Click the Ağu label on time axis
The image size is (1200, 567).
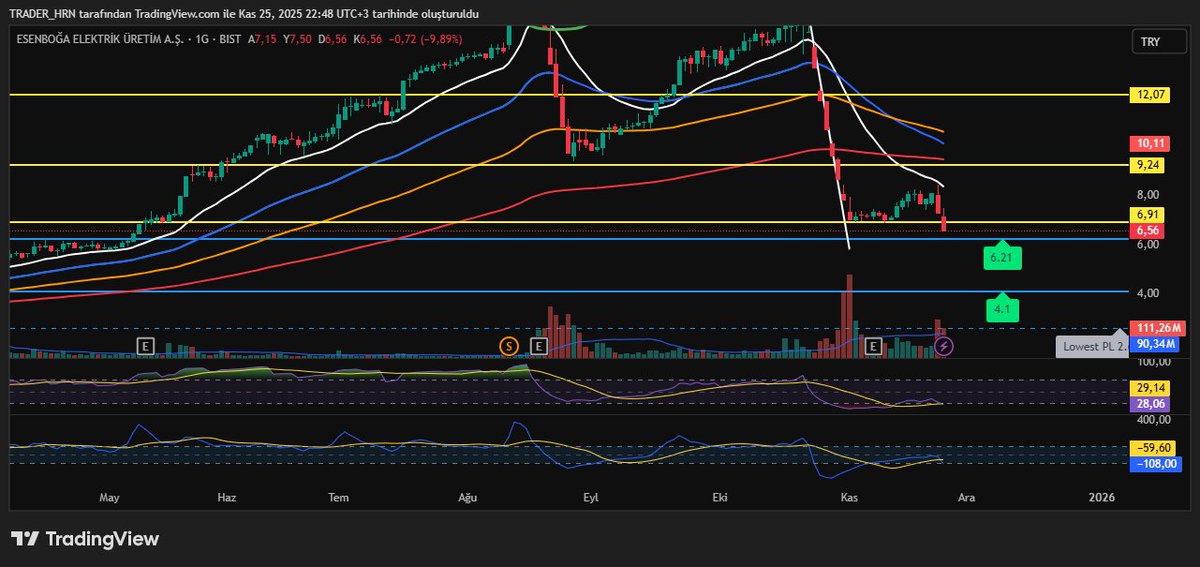(468, 496)
